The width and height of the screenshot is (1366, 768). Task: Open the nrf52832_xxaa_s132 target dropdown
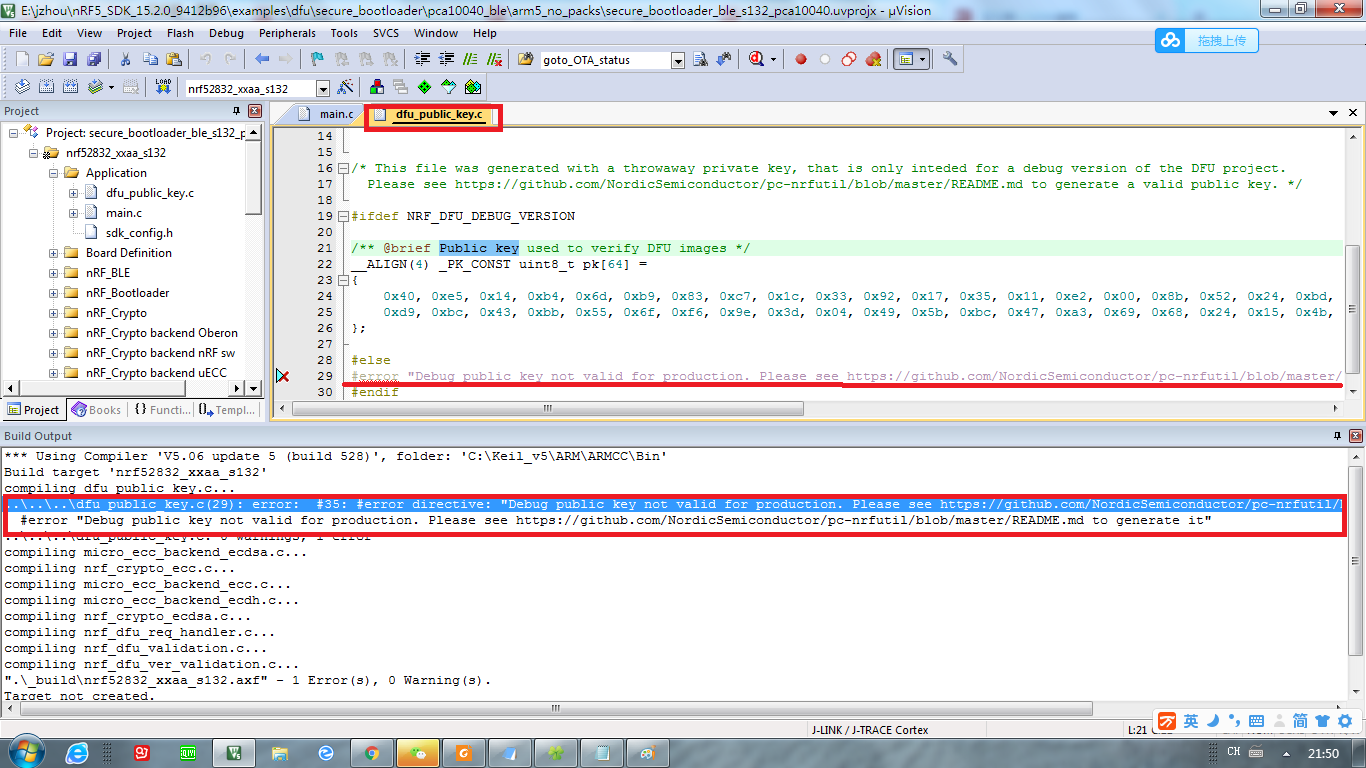tap(322, 89)
